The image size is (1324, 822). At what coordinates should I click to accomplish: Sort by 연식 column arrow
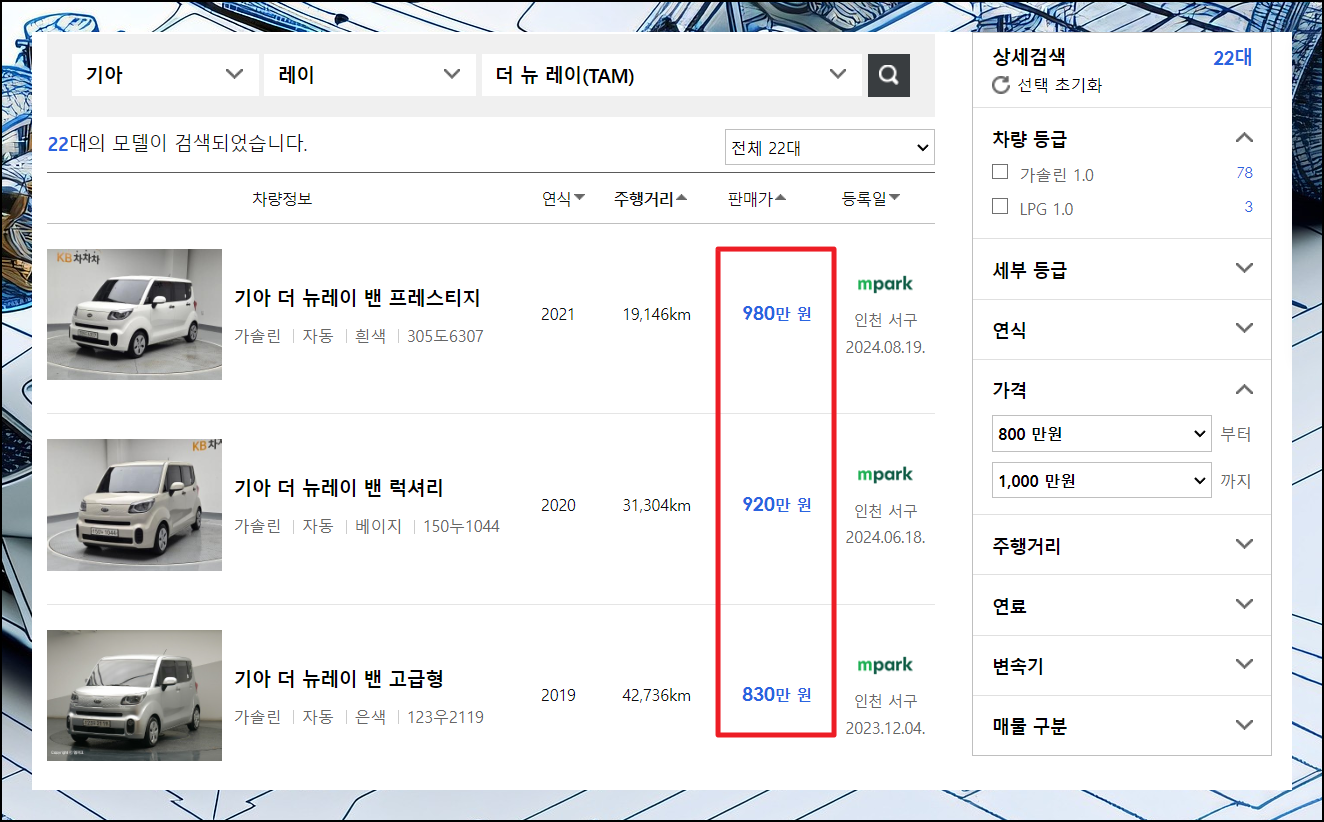pos(579,199)
